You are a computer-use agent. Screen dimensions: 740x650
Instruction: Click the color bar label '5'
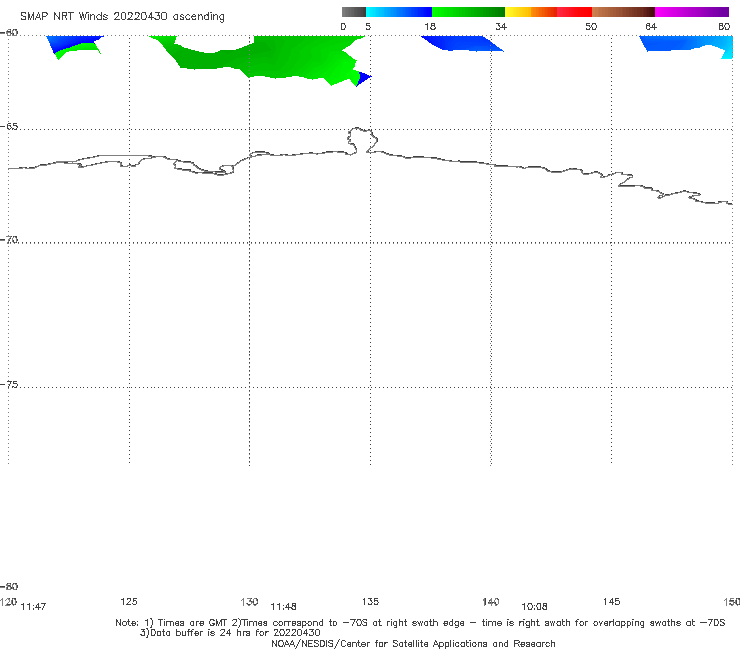[x=368, y=26]
